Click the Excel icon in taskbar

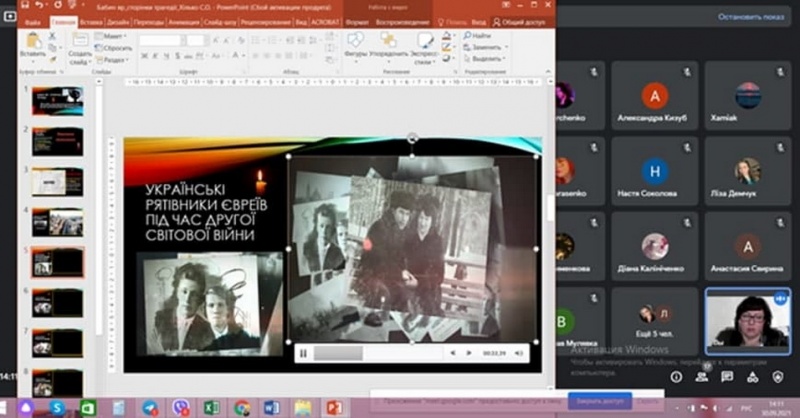point(211,407)
